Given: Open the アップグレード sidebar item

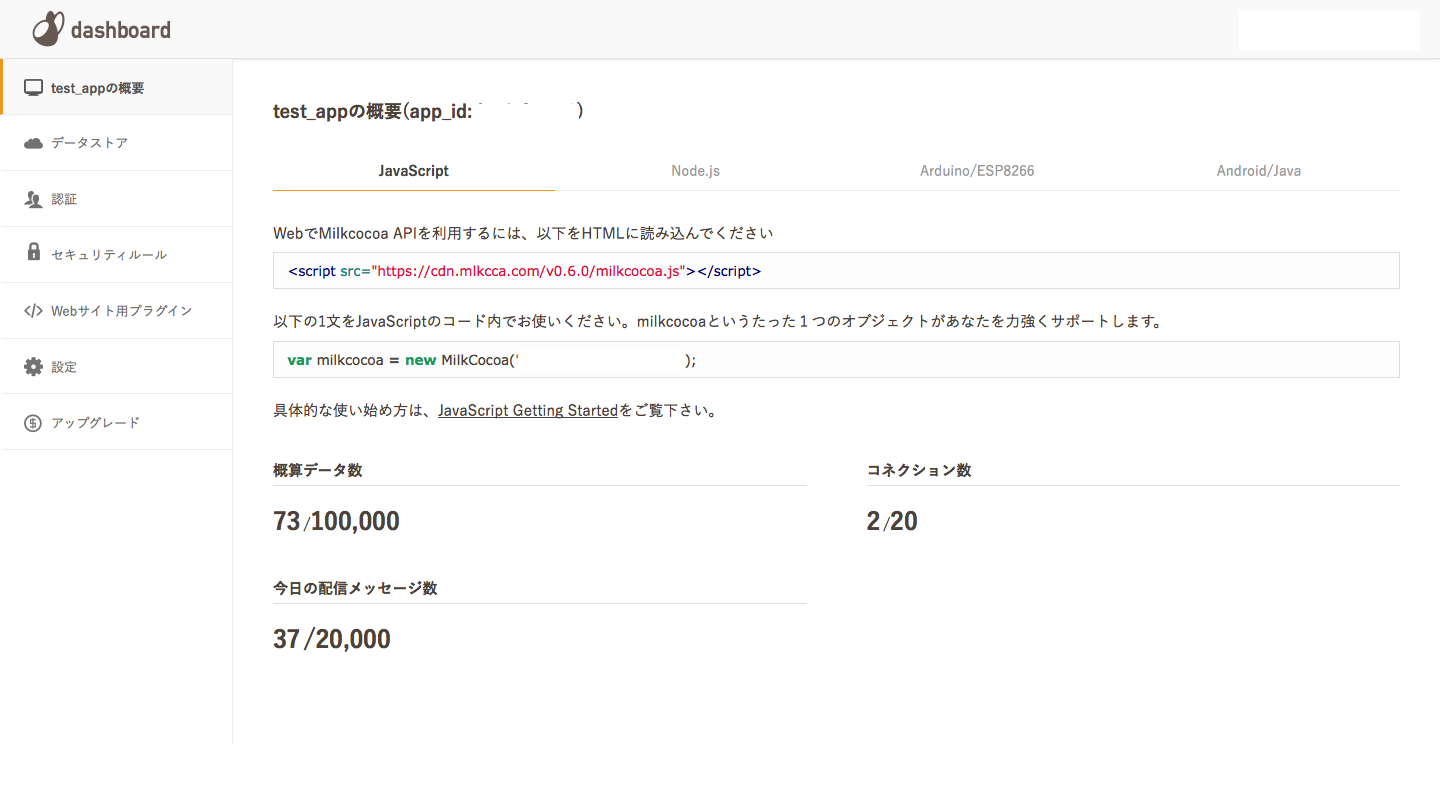Looking at the screenshot, I should pyautogui.click(x=116, y=422).
